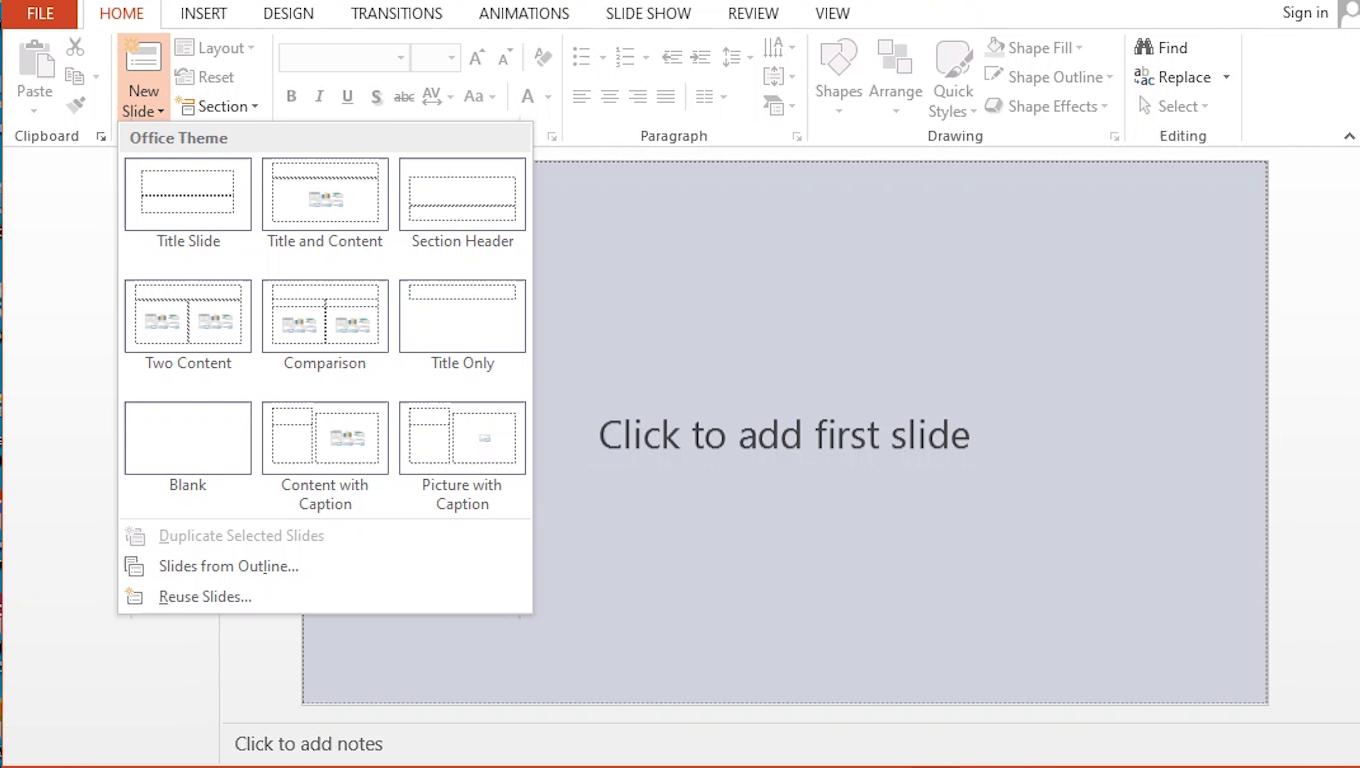Click the Increase Font Size icon
The width and height of the screenshot is (1360, 768).
click(x=477, y=58)
